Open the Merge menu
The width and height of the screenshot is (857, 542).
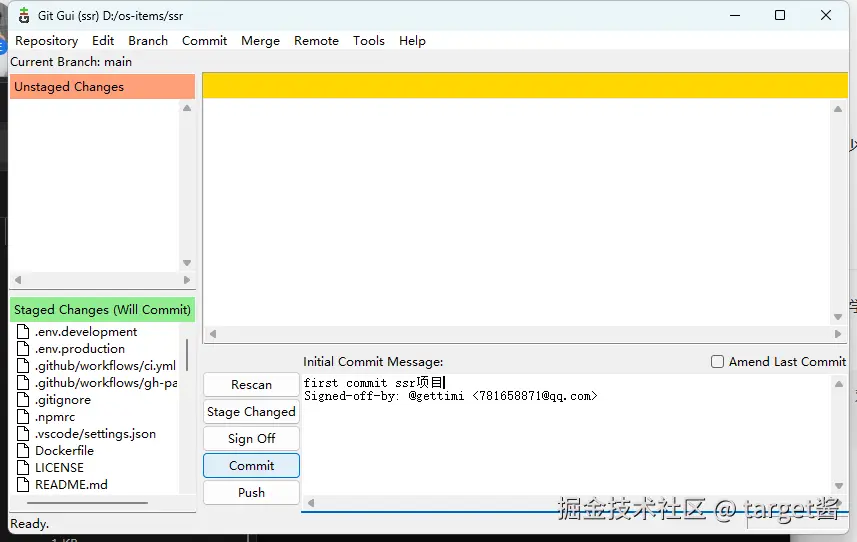click(x=260, y=40)
